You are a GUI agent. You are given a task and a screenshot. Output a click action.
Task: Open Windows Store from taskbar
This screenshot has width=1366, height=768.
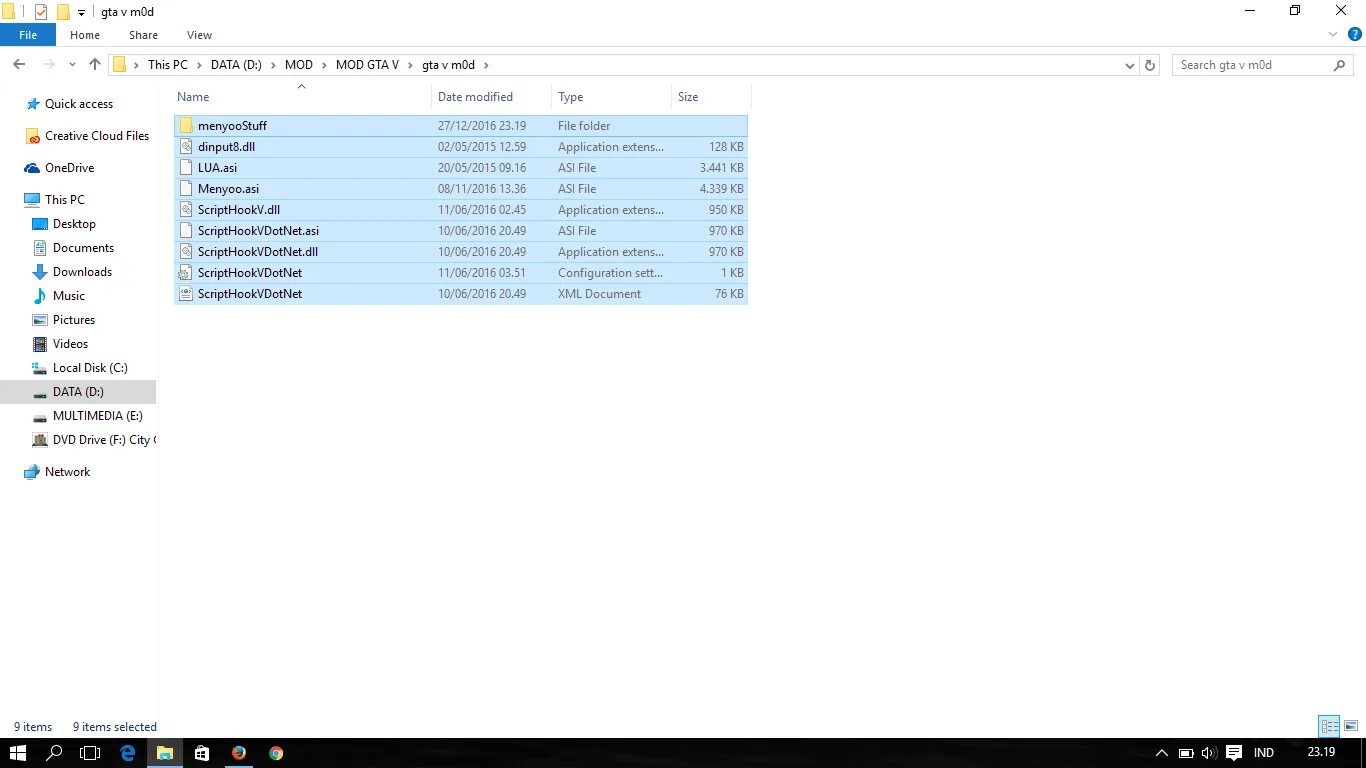pos(201,753)
